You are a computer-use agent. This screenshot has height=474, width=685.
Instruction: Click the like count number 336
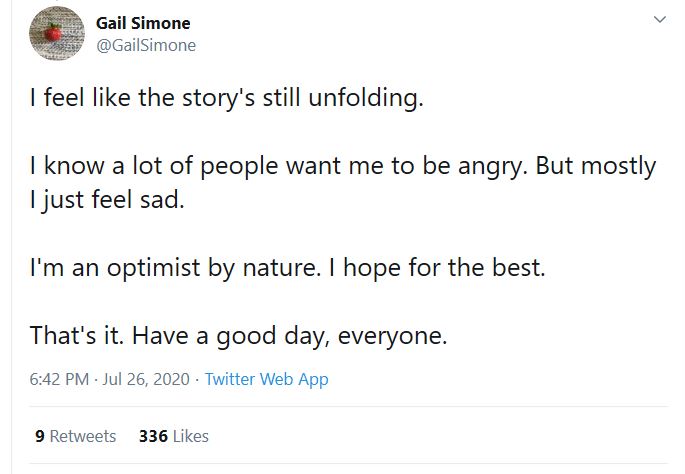tap(153, 436)
